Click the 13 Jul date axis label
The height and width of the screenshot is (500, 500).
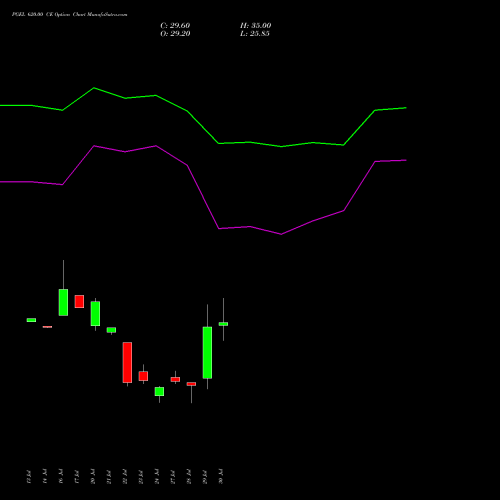[29, 477]
